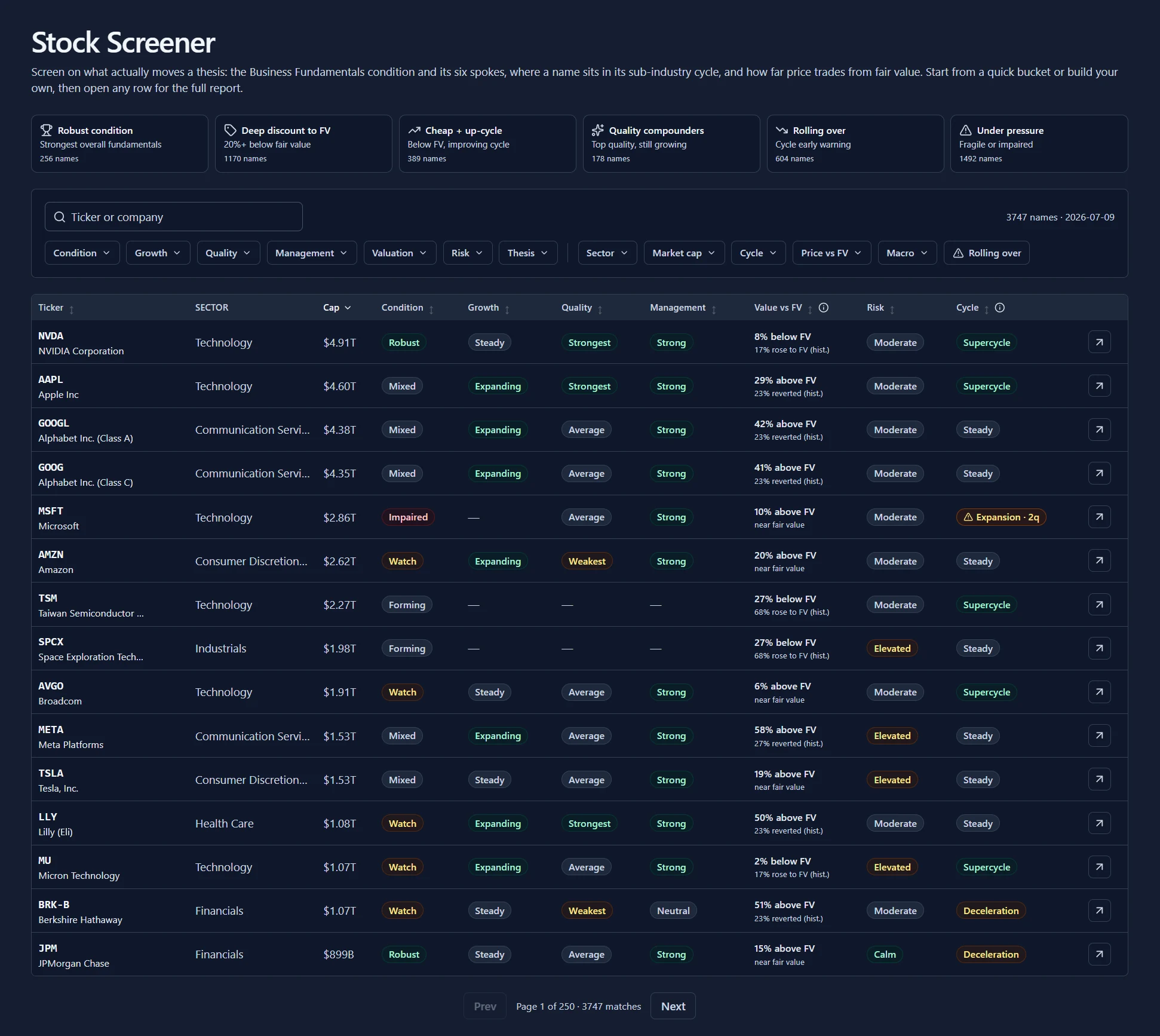Open GOOG Class C report arrow

pos(1099,473)
